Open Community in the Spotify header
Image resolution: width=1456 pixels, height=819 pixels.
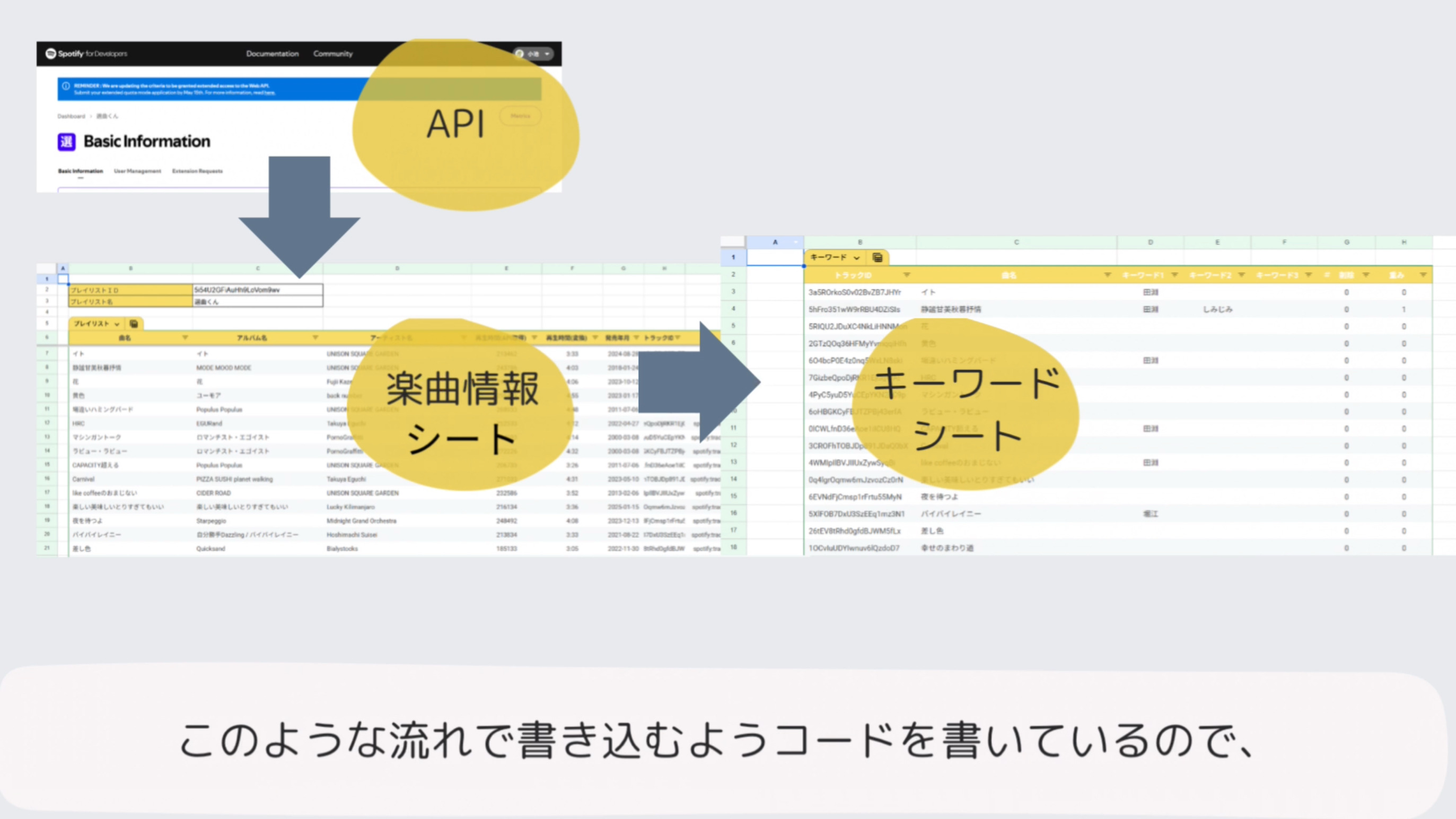[x=333, y=54]
